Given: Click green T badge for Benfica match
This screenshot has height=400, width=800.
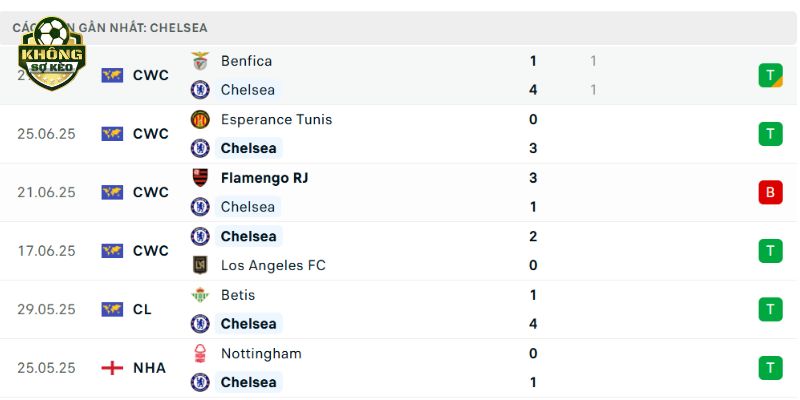Looking at the screenshot, I should [770, 76].
